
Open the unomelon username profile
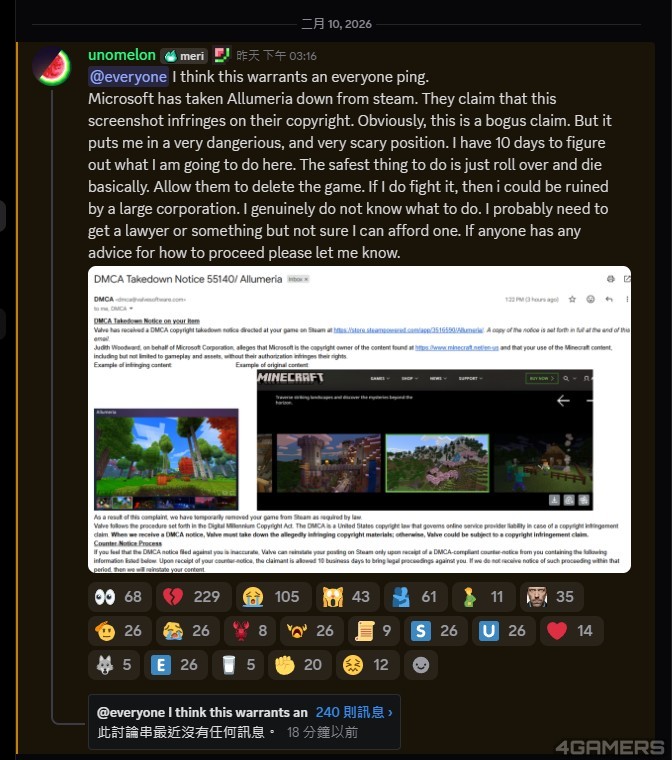tap(122, 55)
